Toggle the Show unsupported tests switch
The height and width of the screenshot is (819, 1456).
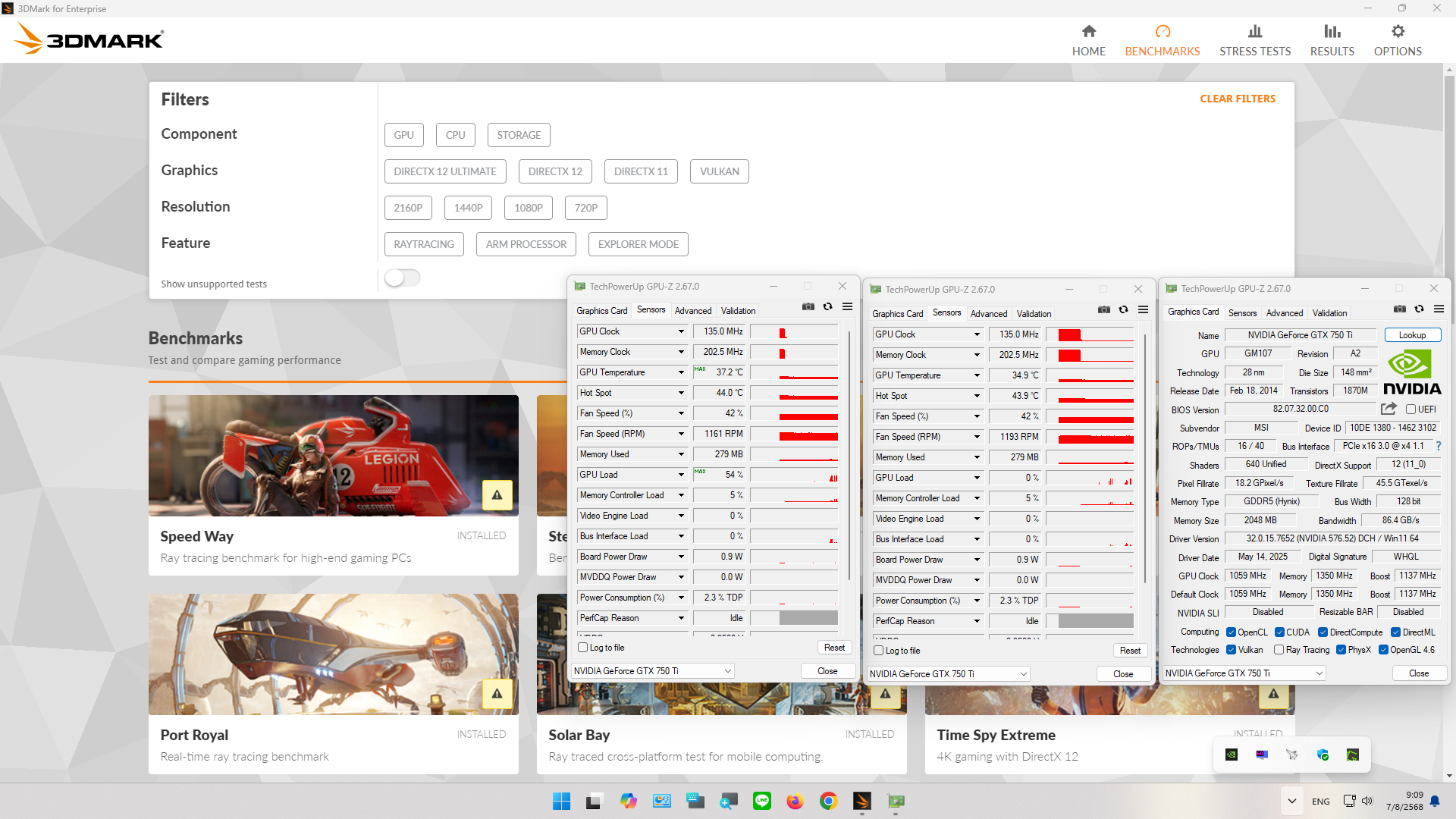coord(402,278)
